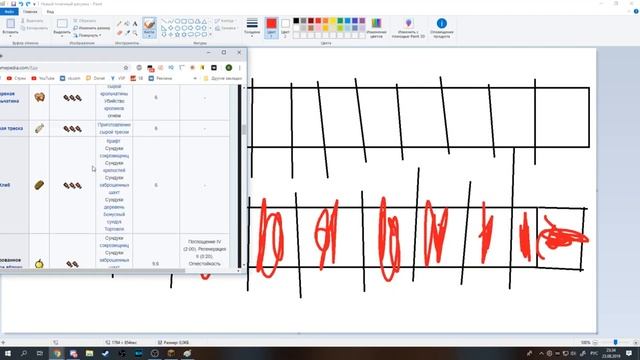Expand the Paste dropdown arrow

click(10, 35)
